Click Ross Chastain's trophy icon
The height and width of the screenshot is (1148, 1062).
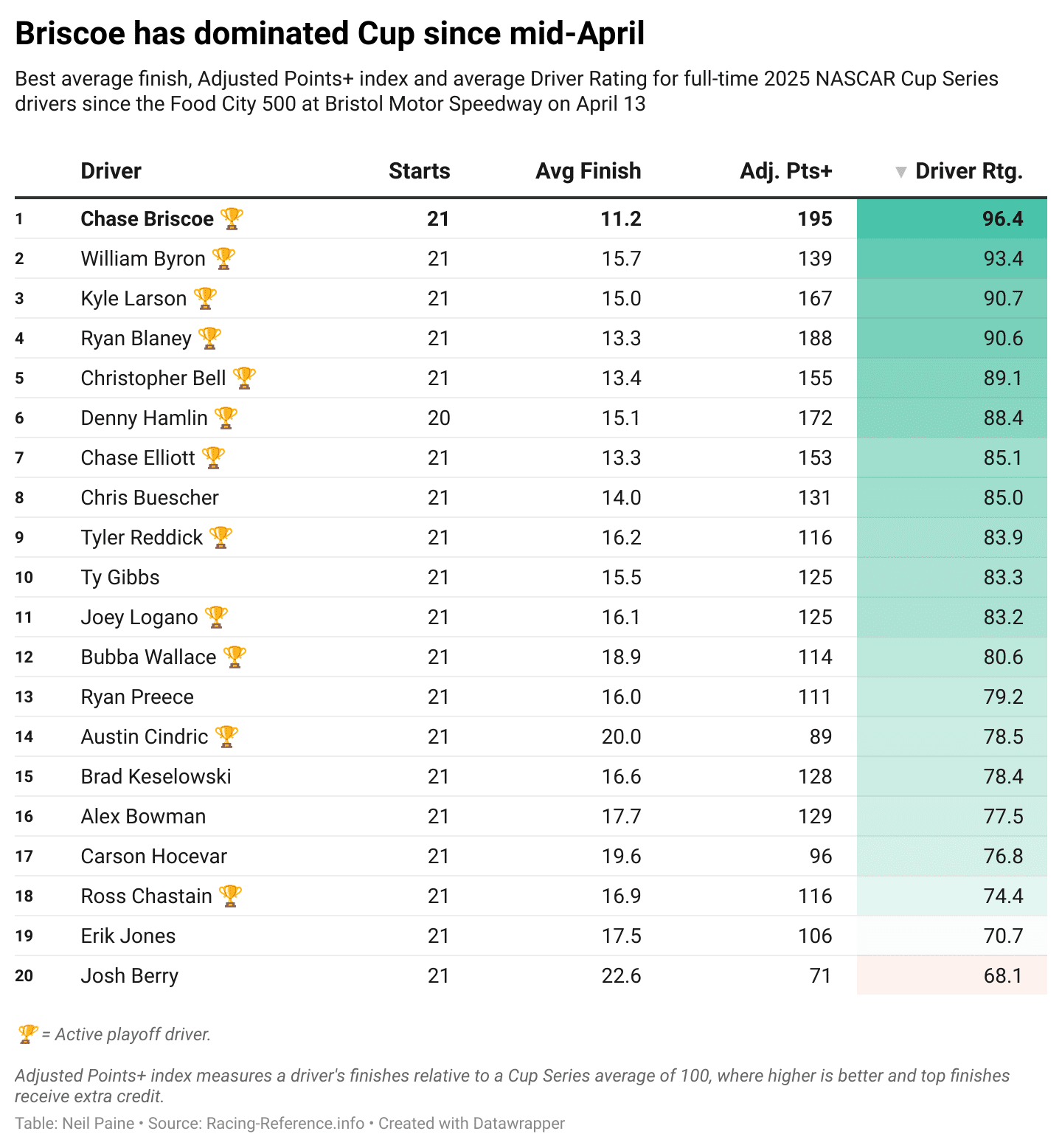coord(230,896)
